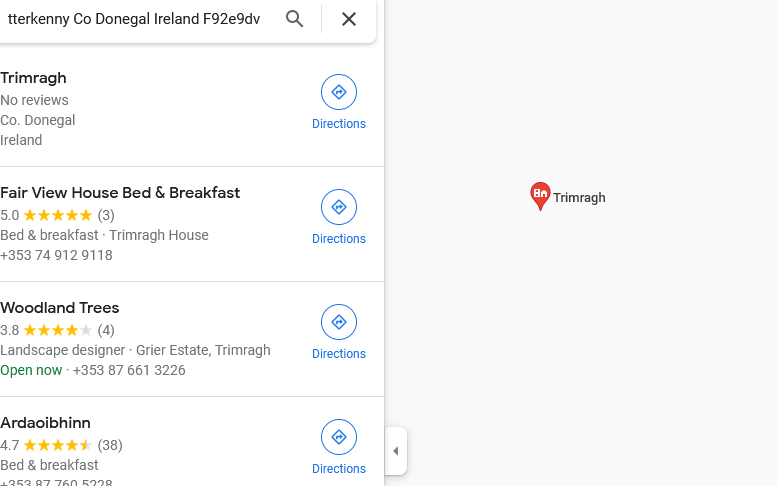The width and height of the screenshot is (777, 486).
Task: Open the Ardaoibhinn listing
Action: [x=45, y=423]
